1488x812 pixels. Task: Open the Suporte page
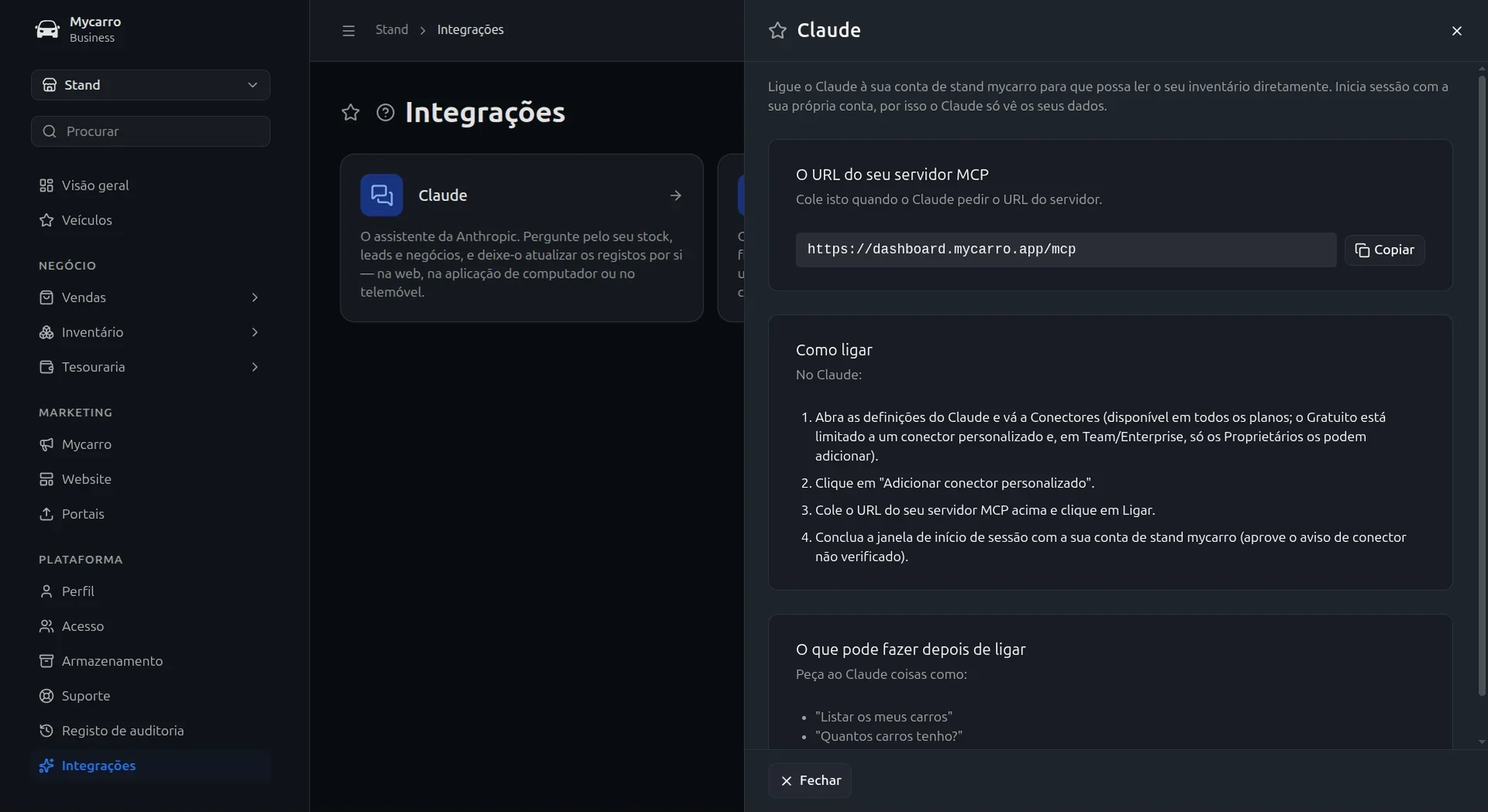click(150, 696)
